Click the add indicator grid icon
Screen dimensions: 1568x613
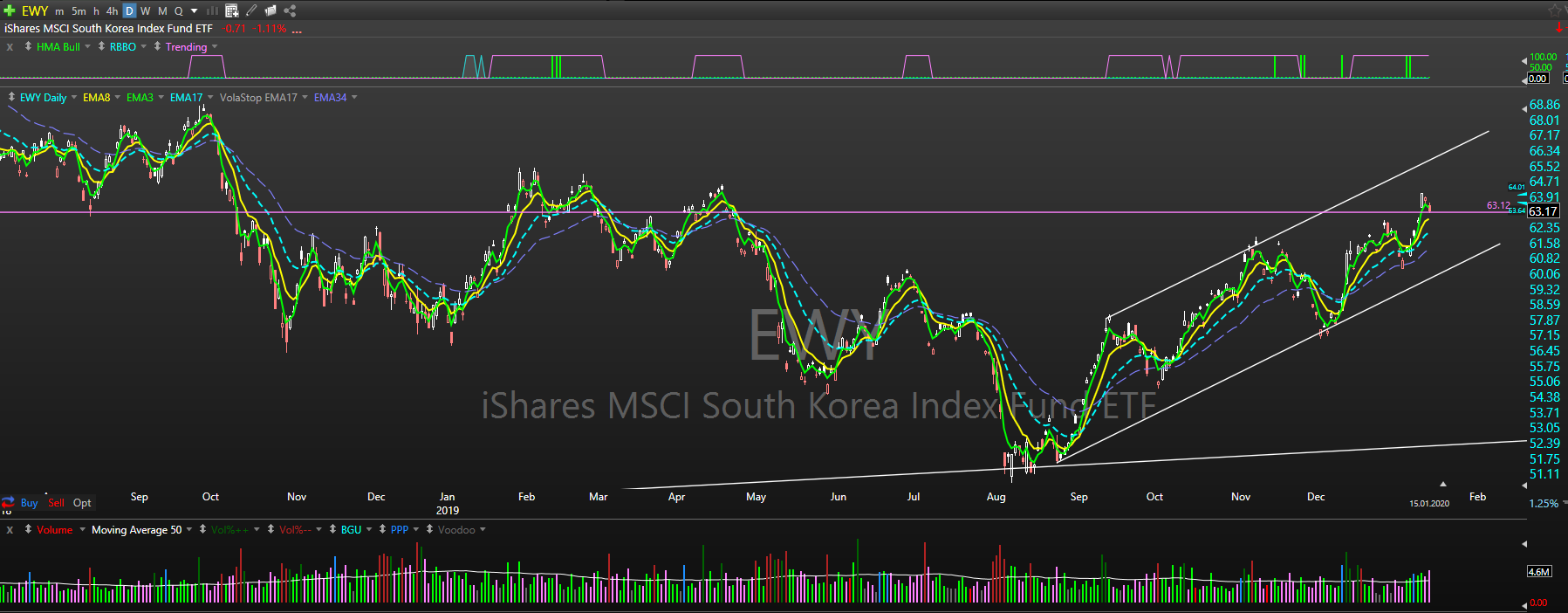(x=232, y=10)
